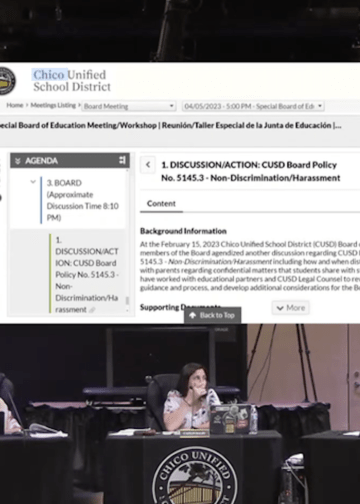This screenshot has height=504, width=360.
Task: Open the Home breadcrumb link
Action: [15, 105]
